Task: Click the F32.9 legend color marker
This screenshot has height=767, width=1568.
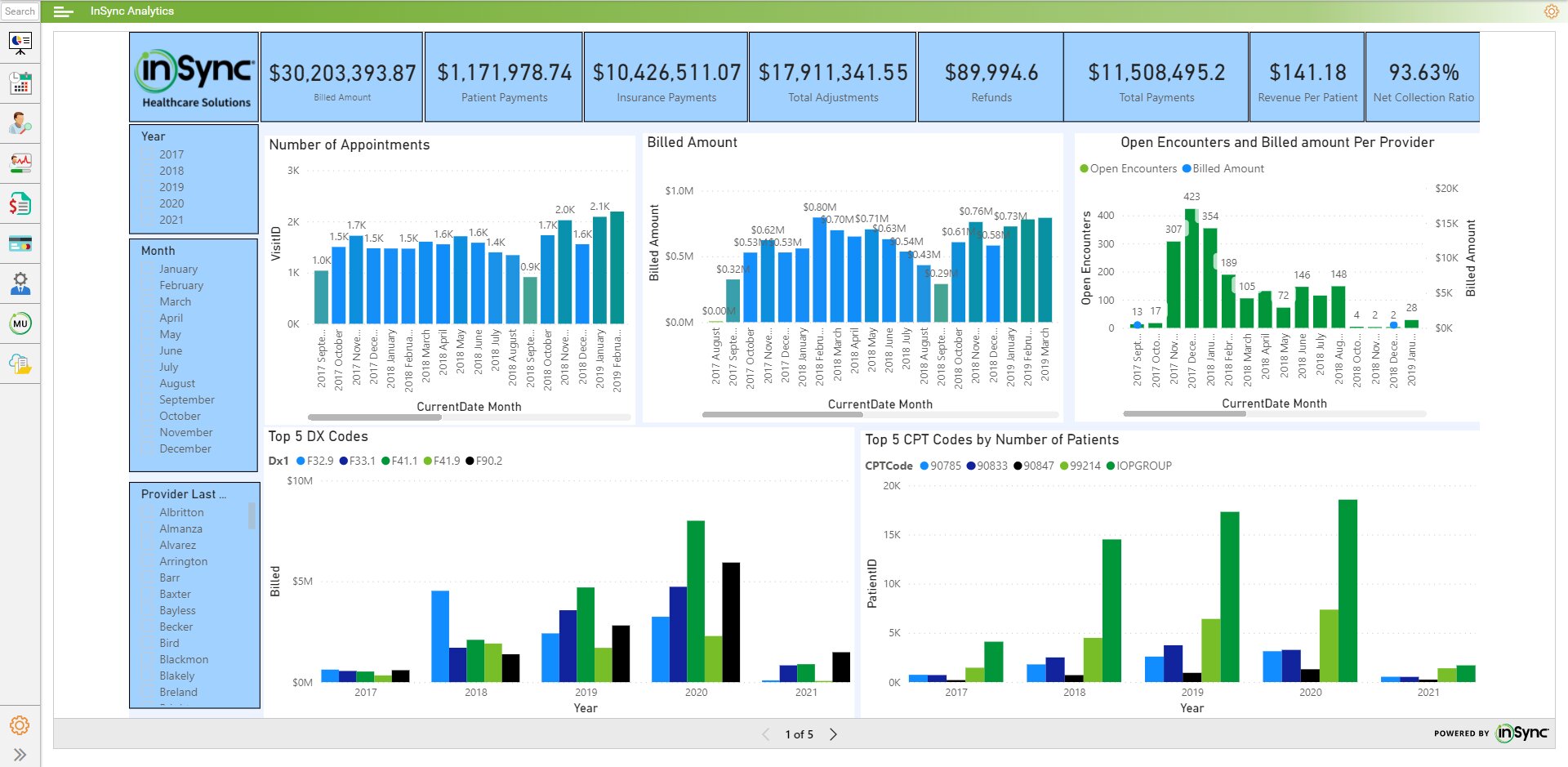Action: (301, 461)
